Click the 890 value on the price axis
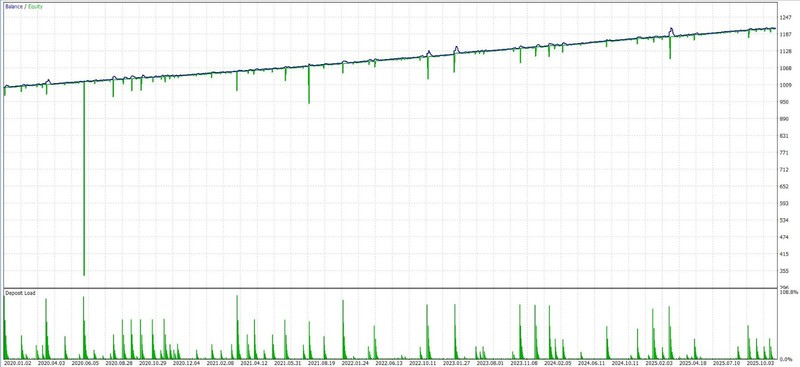 (783, 118)
